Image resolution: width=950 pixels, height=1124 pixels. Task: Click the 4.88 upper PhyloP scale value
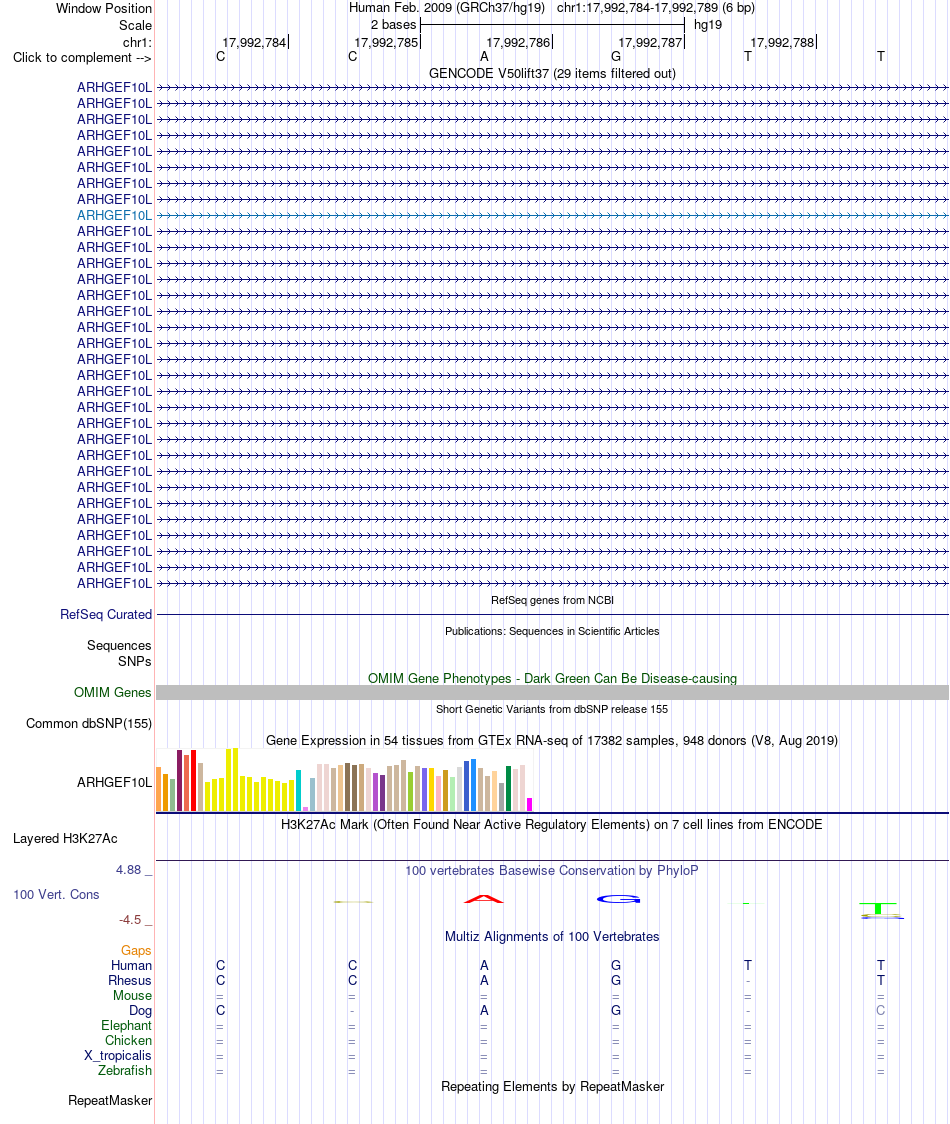click(129, 870)
